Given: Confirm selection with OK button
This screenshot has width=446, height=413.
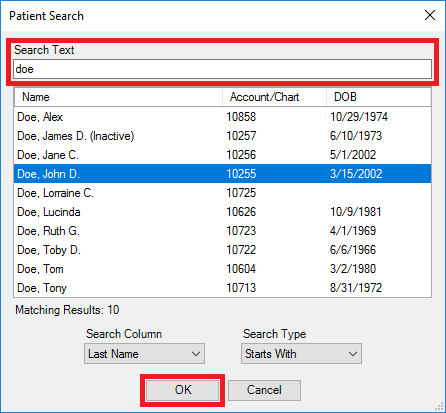Looking at the screenshot, I should coord(183,390).
